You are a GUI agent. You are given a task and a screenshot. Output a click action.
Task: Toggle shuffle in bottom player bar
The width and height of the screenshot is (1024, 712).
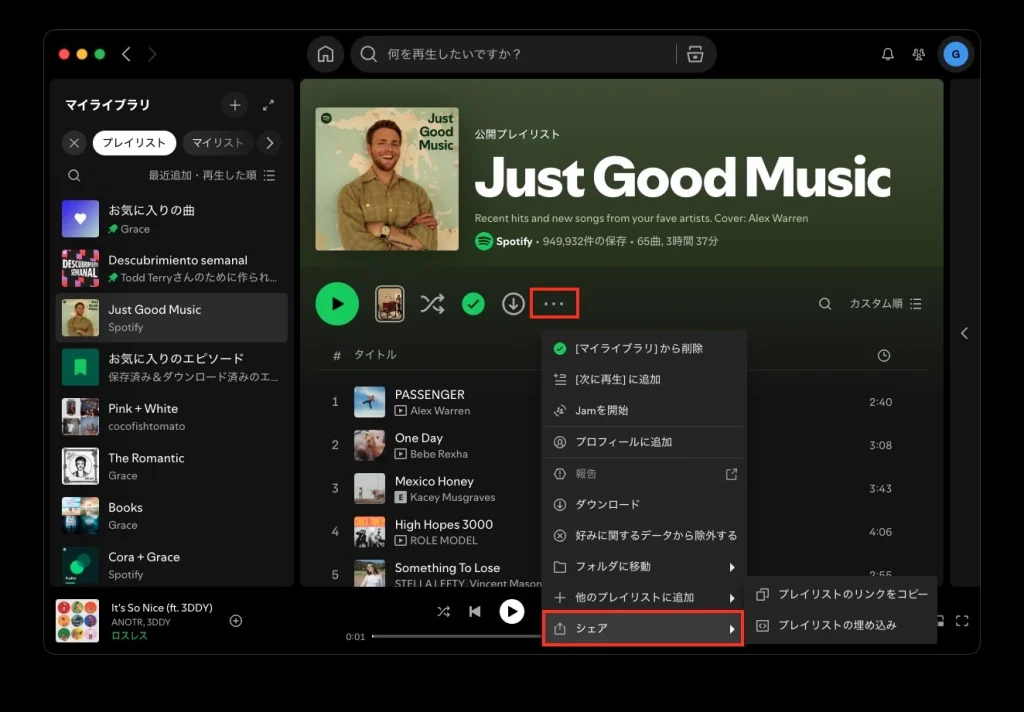click(x=443, y=611)
